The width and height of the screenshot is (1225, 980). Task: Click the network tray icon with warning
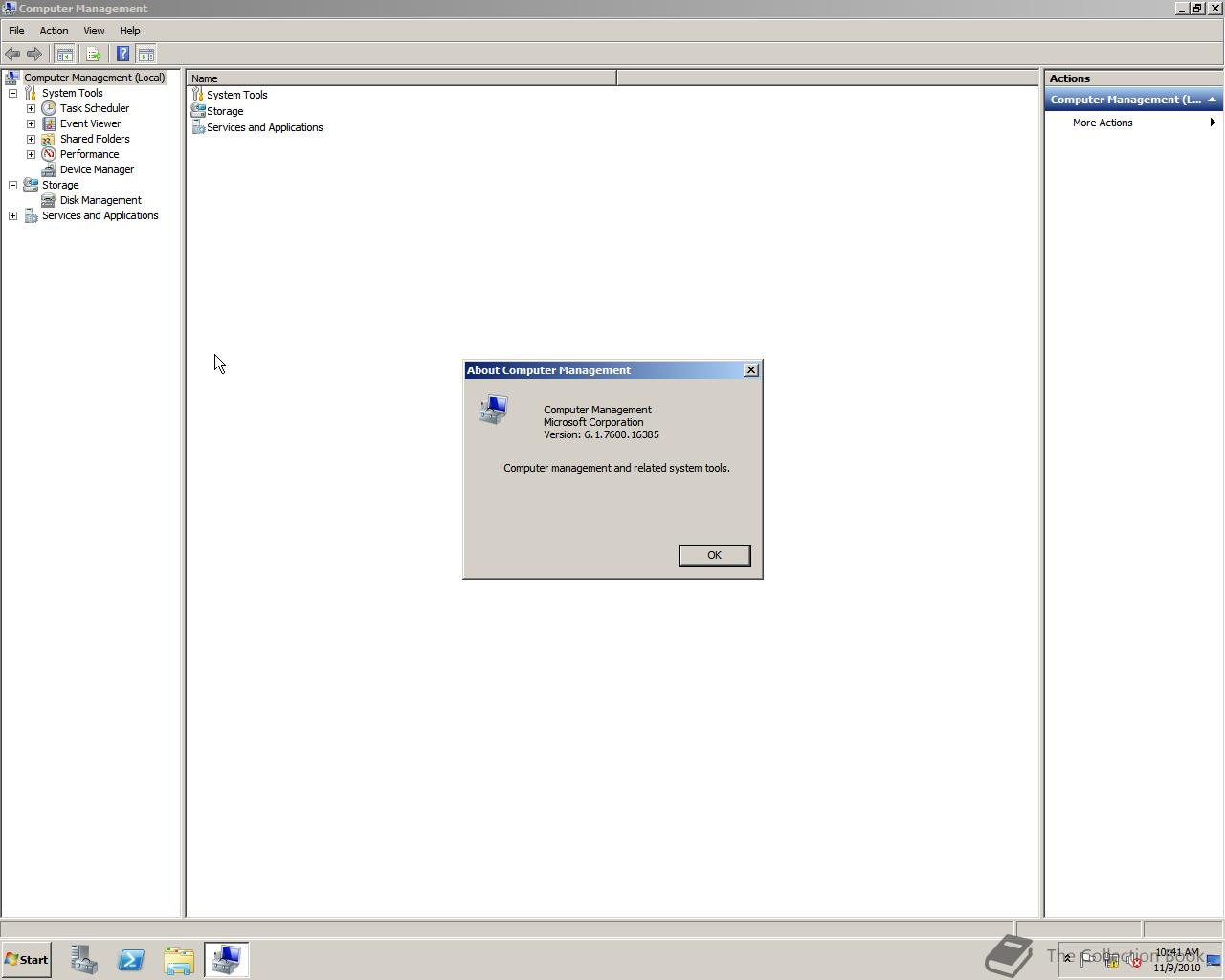(1112, 961)
